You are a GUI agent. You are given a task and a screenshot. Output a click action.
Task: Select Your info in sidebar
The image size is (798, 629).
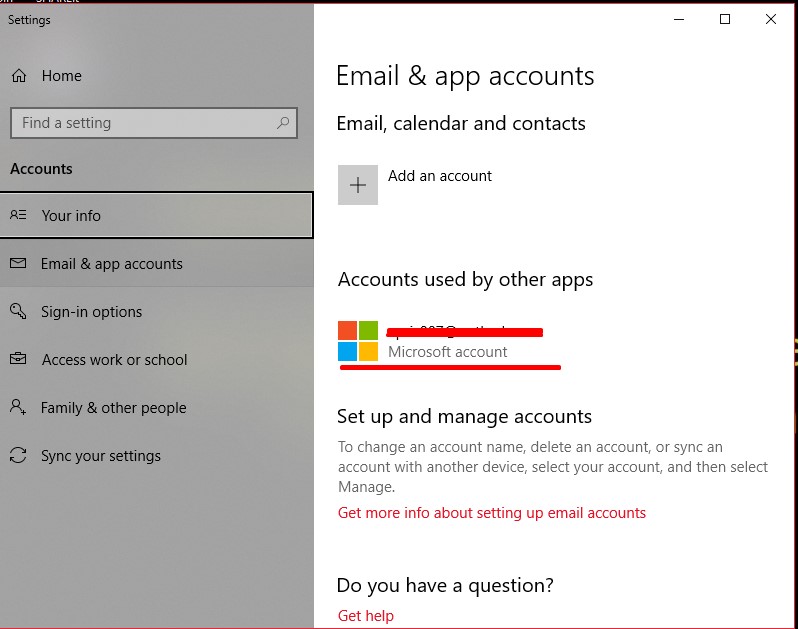156,215
